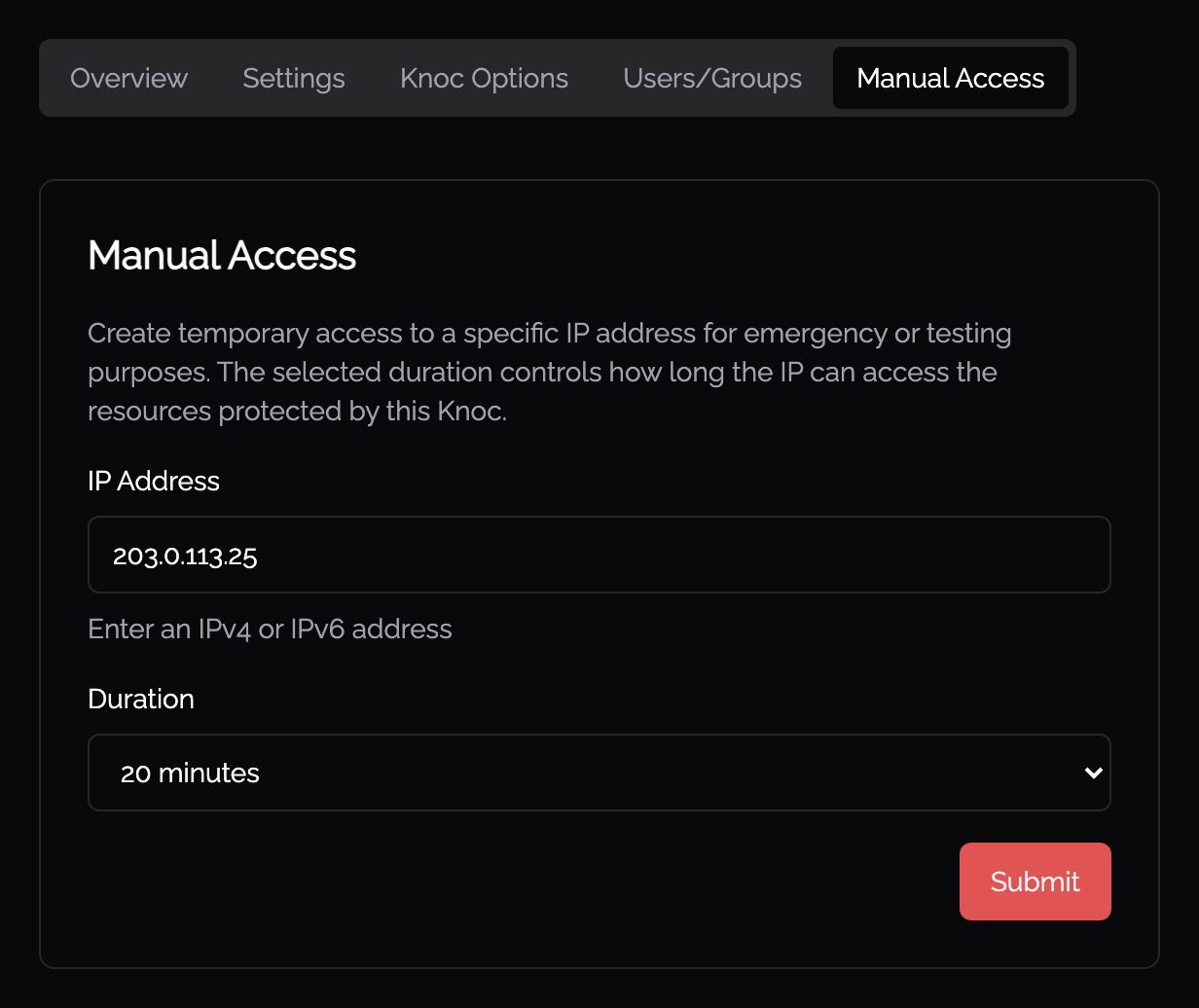The width and height of the screenshot is (1199, 1008).
Task: Click the Duration label
Action: (141, 700)
